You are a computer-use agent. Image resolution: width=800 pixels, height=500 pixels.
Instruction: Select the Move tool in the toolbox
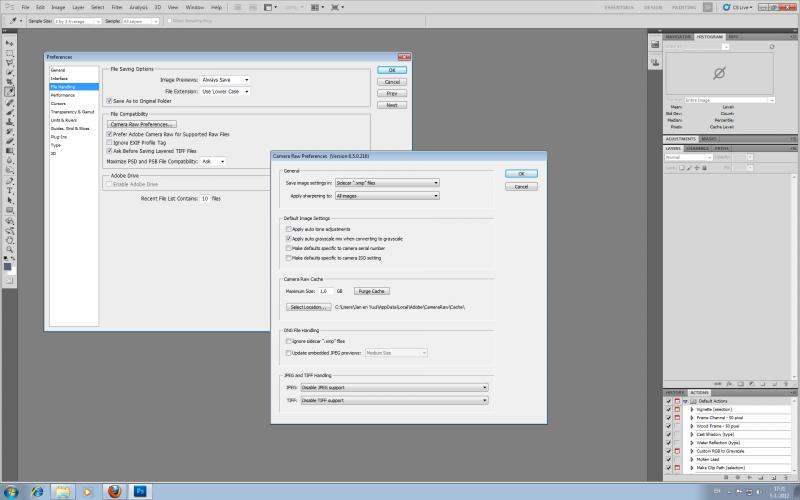(9, 43)
